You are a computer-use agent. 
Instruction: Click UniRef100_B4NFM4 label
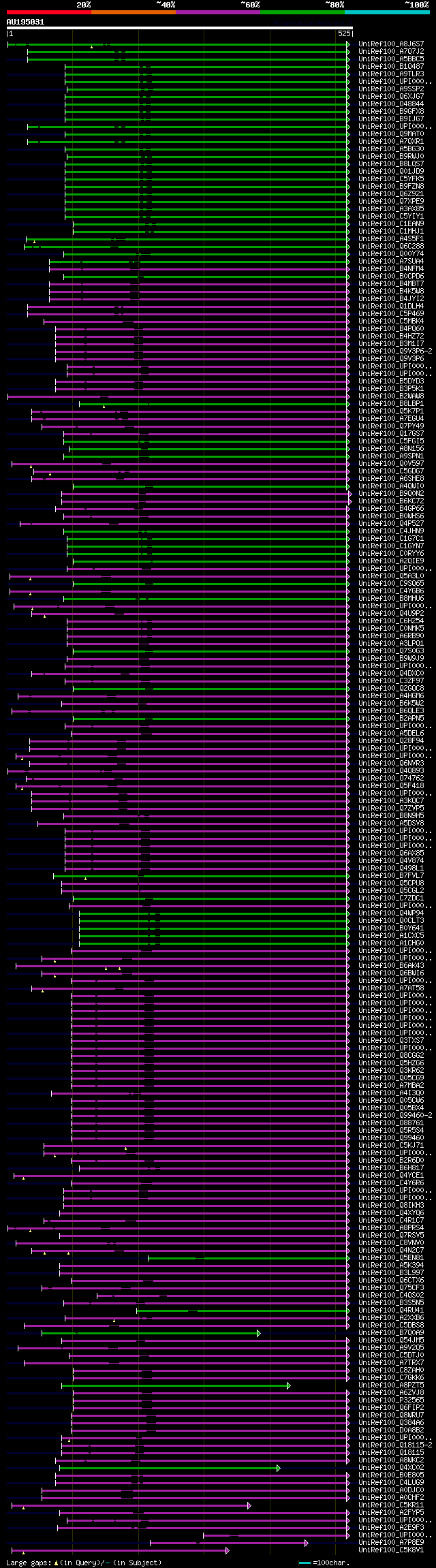click(x=391, y=269)
